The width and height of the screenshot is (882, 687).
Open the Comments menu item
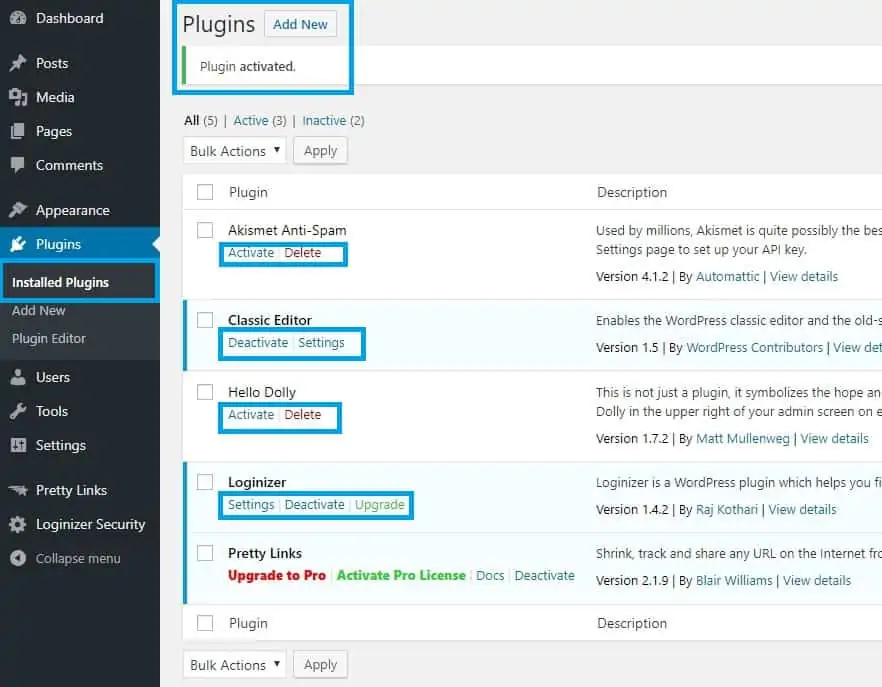69,165
